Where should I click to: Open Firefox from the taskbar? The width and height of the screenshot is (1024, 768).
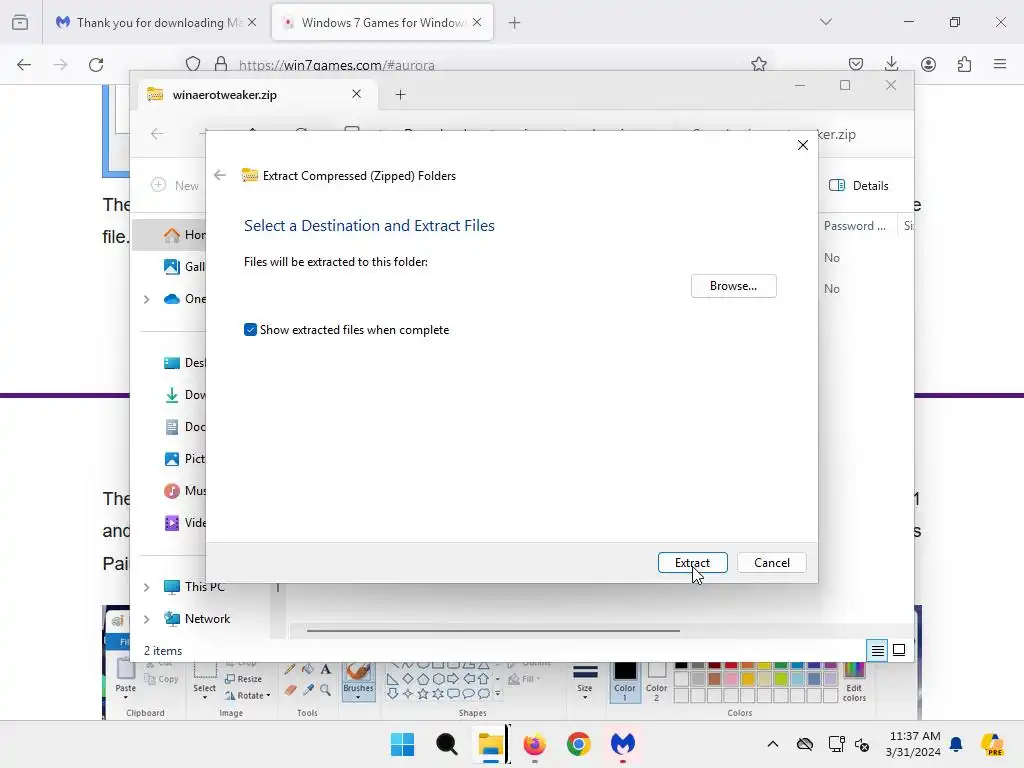click(535, 744)
